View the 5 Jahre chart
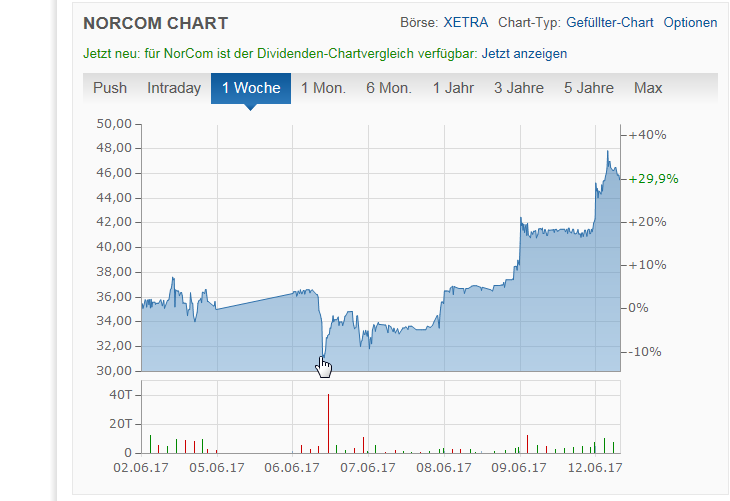Image resolution: width=730 pixels, height=501 pixels. (589, 88)
